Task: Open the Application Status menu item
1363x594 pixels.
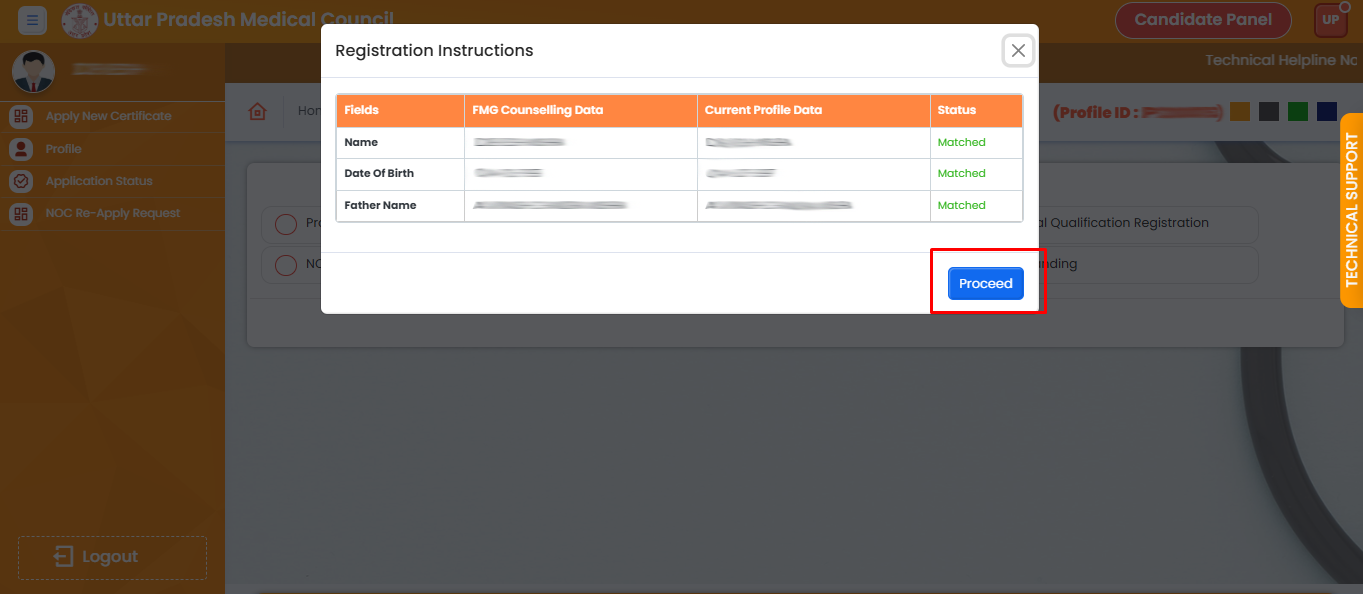Action: coord(99,181)
